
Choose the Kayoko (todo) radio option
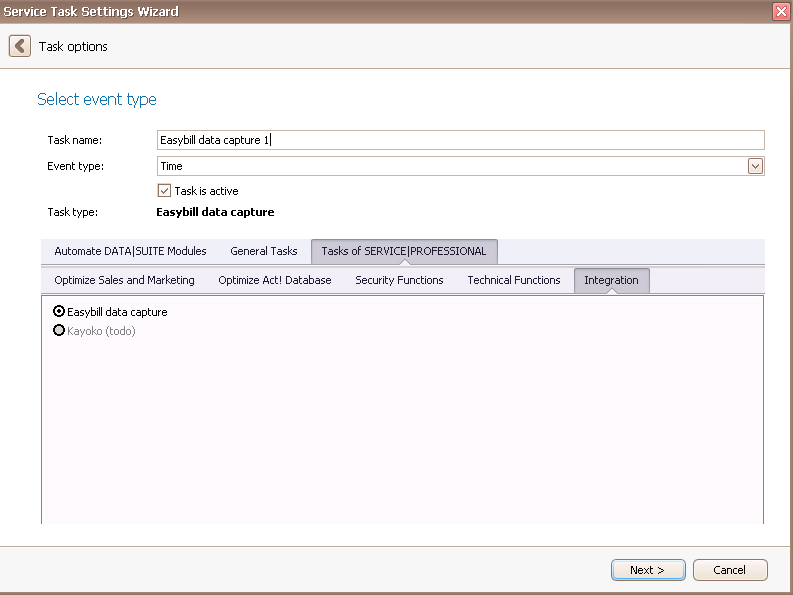pos(59,330)
